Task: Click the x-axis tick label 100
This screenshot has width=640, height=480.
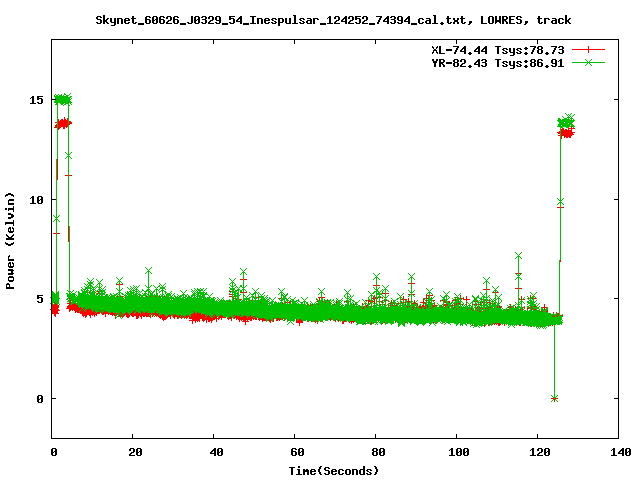Action: tap(459, 452)
